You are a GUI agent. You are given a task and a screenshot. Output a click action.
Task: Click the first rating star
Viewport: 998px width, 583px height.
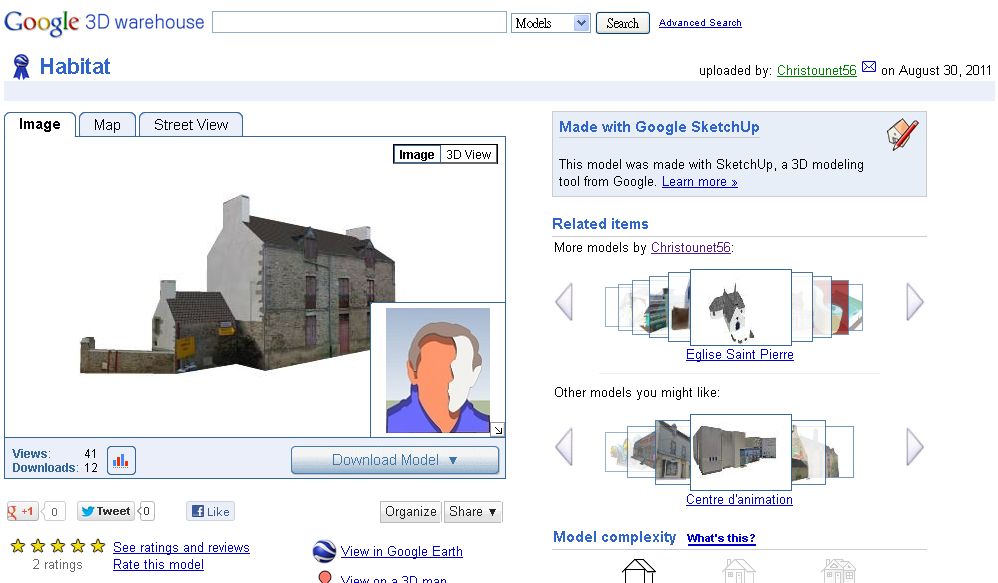(18, 546)
